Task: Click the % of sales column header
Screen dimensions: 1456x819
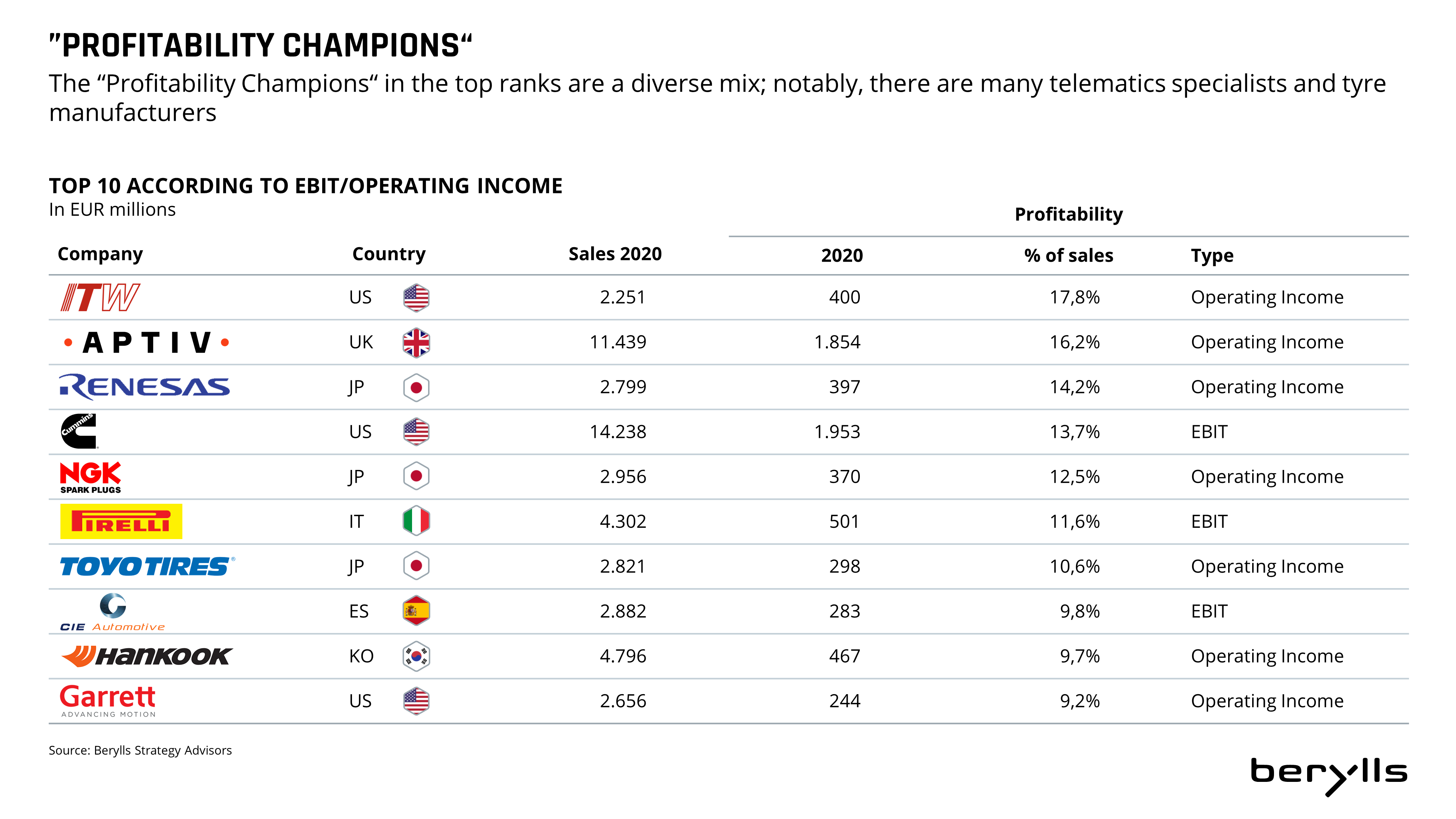Action: pos(1068,256)
